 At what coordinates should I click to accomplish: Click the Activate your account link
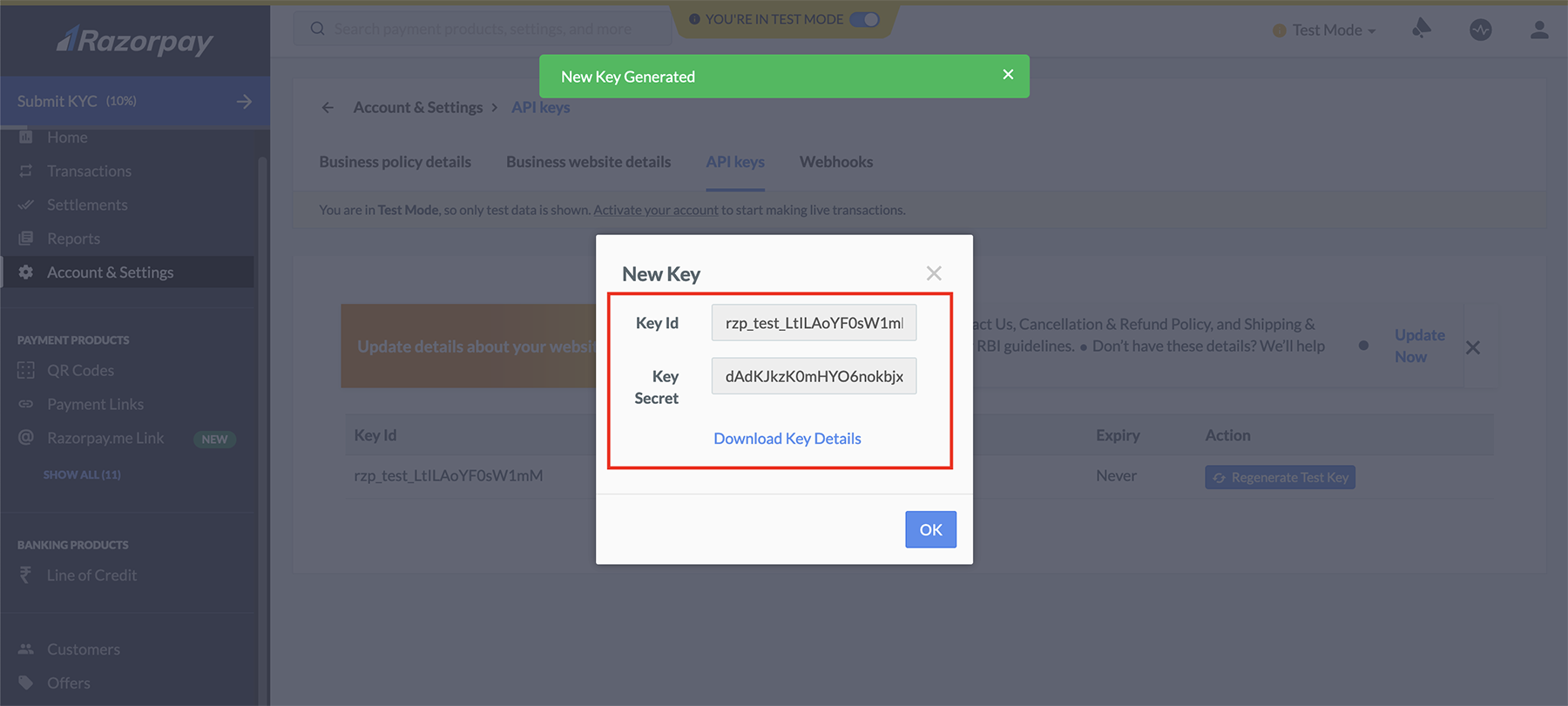click(656, 210)
